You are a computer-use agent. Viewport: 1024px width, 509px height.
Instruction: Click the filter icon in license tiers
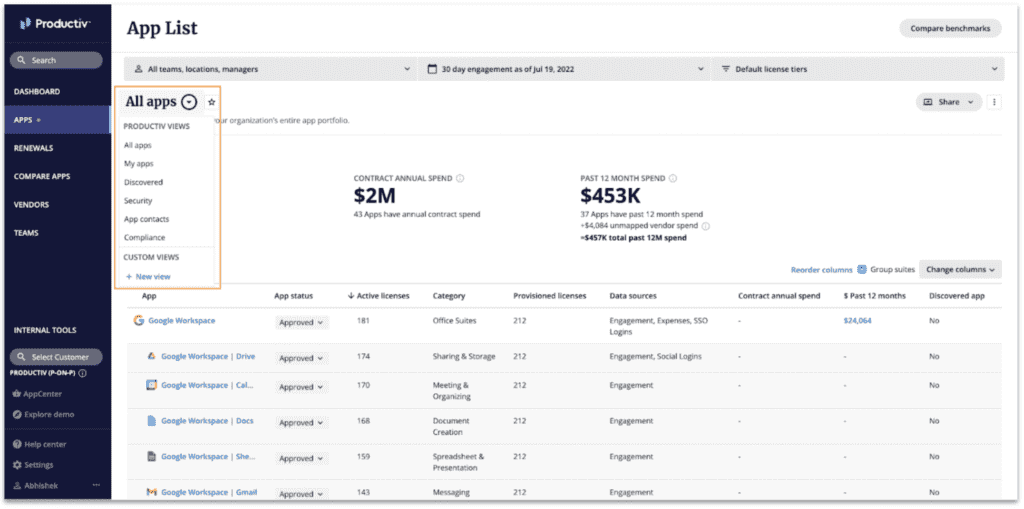tap(726, 69)
